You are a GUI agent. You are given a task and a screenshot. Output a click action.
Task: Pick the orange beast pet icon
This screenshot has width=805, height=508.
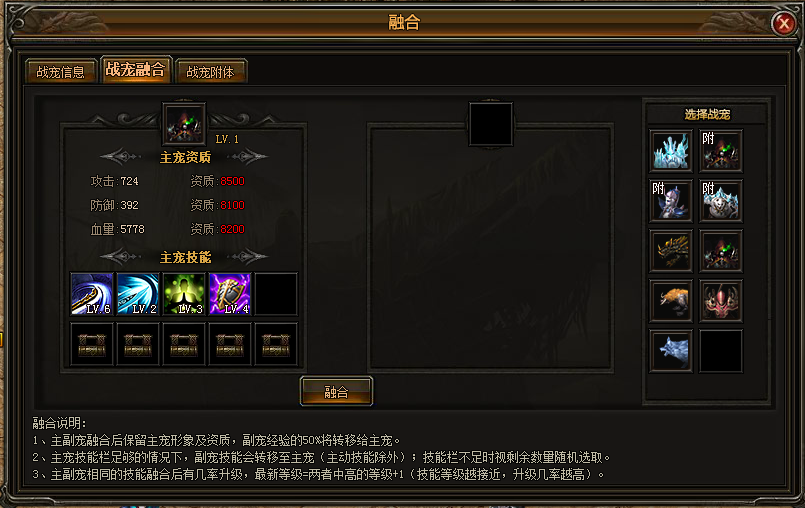pyautogui.click(x=670, y=301)
